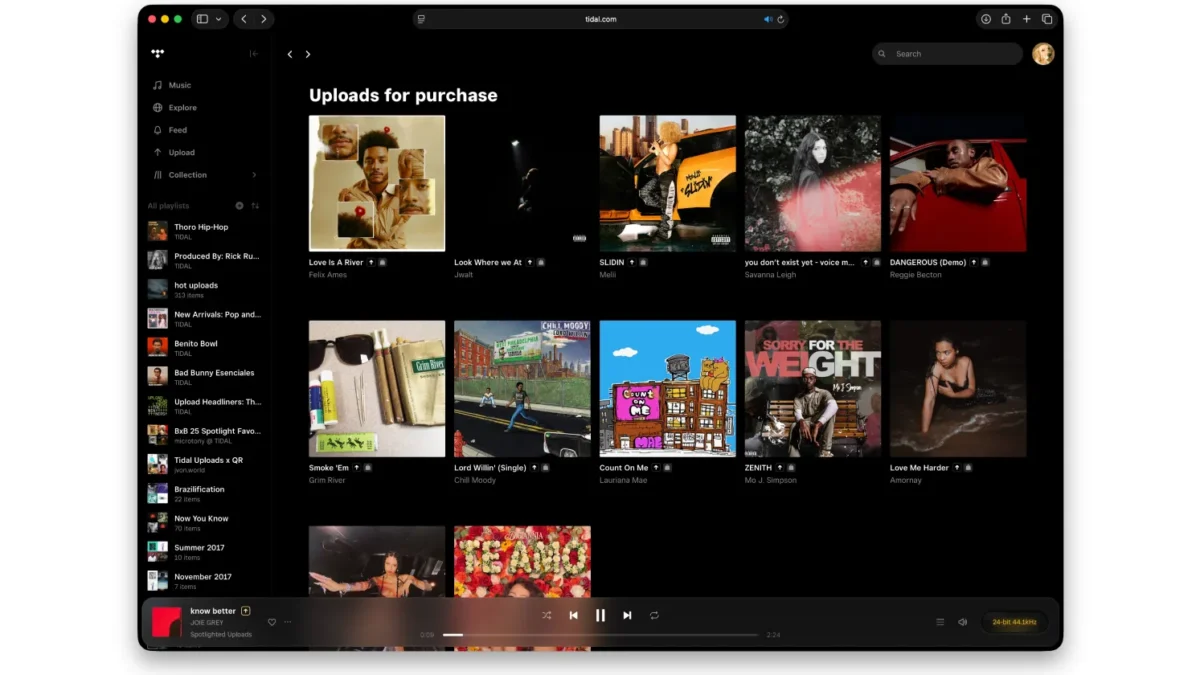Favorite the current track with the heart
This screenshot has width=1200, height=675.
[x=272, y=622]
